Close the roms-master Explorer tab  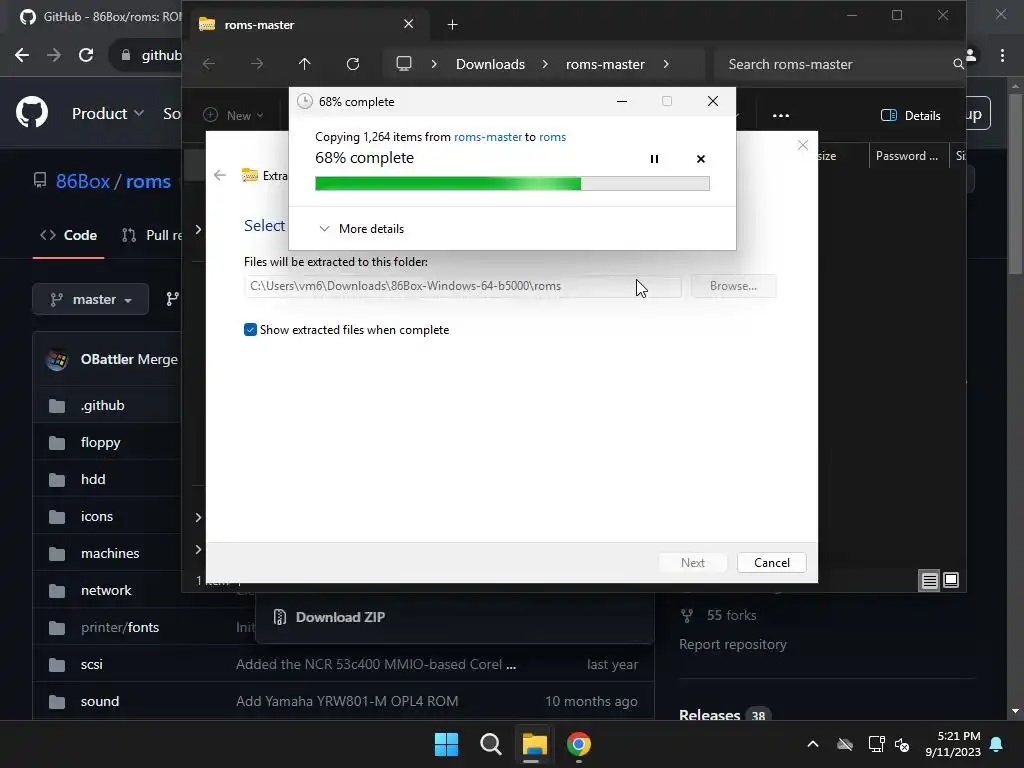[408, 24]
